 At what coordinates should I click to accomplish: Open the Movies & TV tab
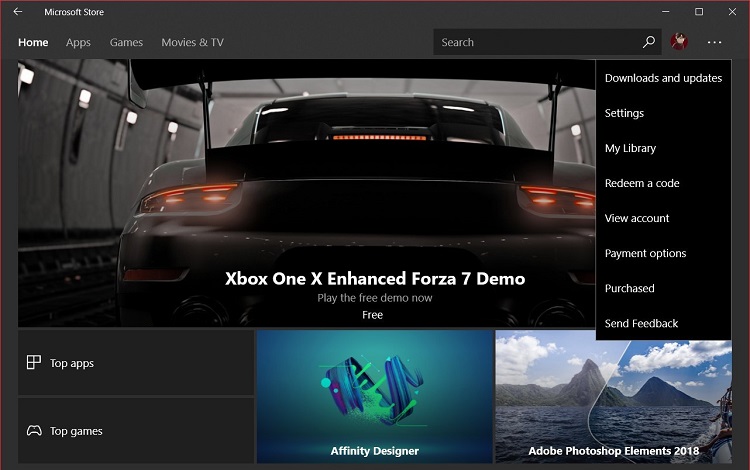tap(192, 42)
